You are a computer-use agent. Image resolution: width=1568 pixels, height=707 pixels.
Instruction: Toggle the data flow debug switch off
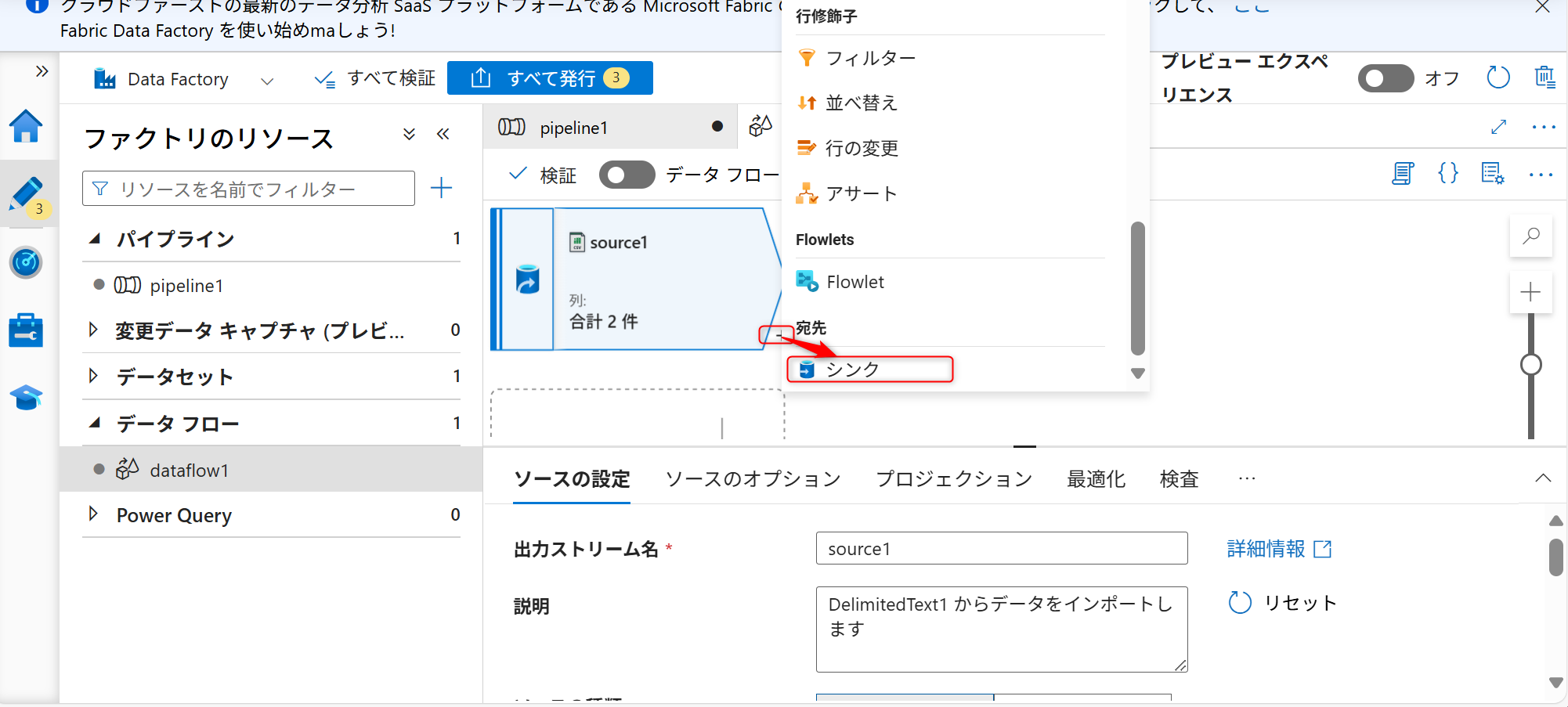click(x=627, y=175)
